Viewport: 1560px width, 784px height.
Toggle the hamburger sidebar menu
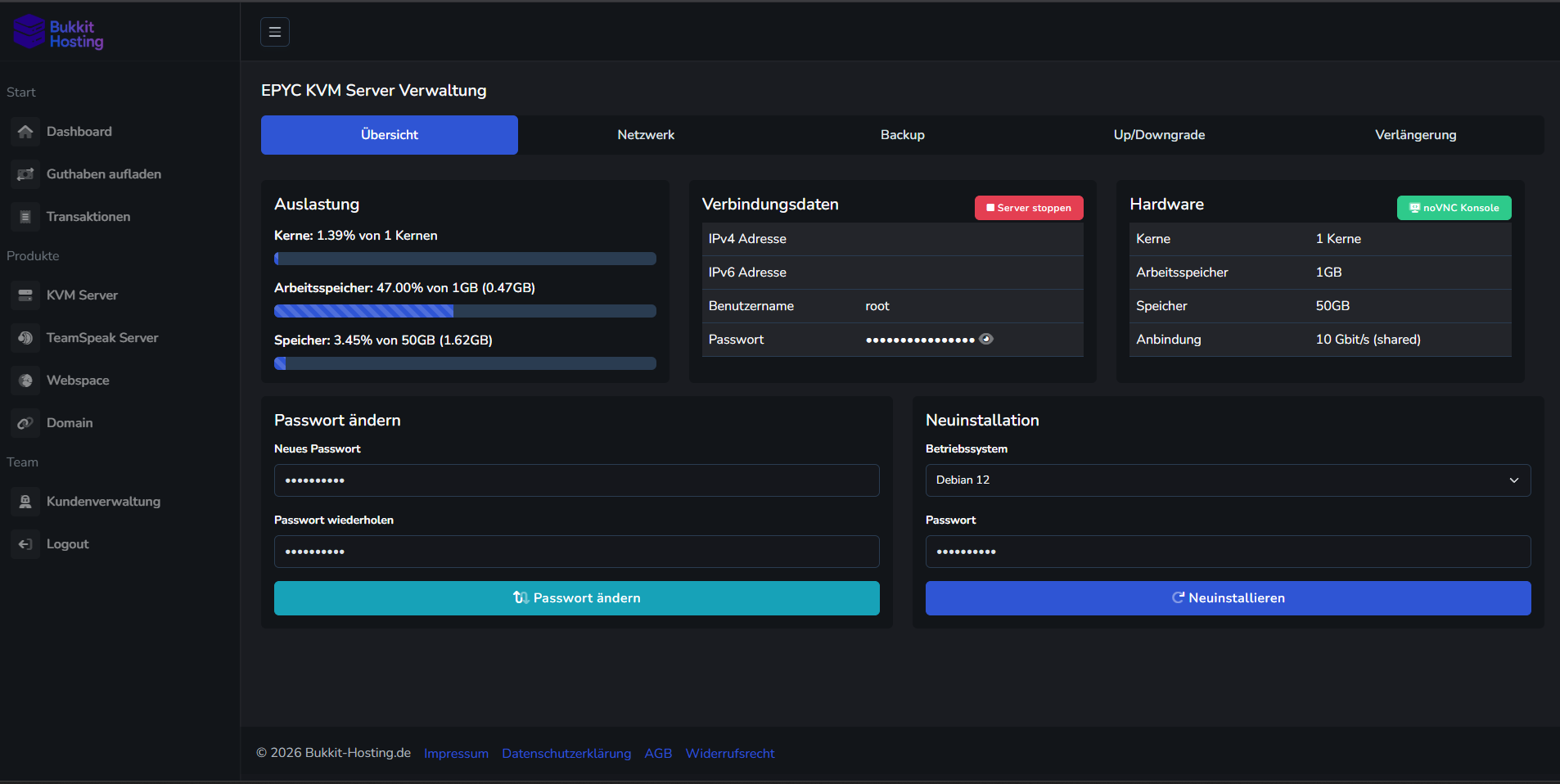pyautogui.click(x=275, y=32)
